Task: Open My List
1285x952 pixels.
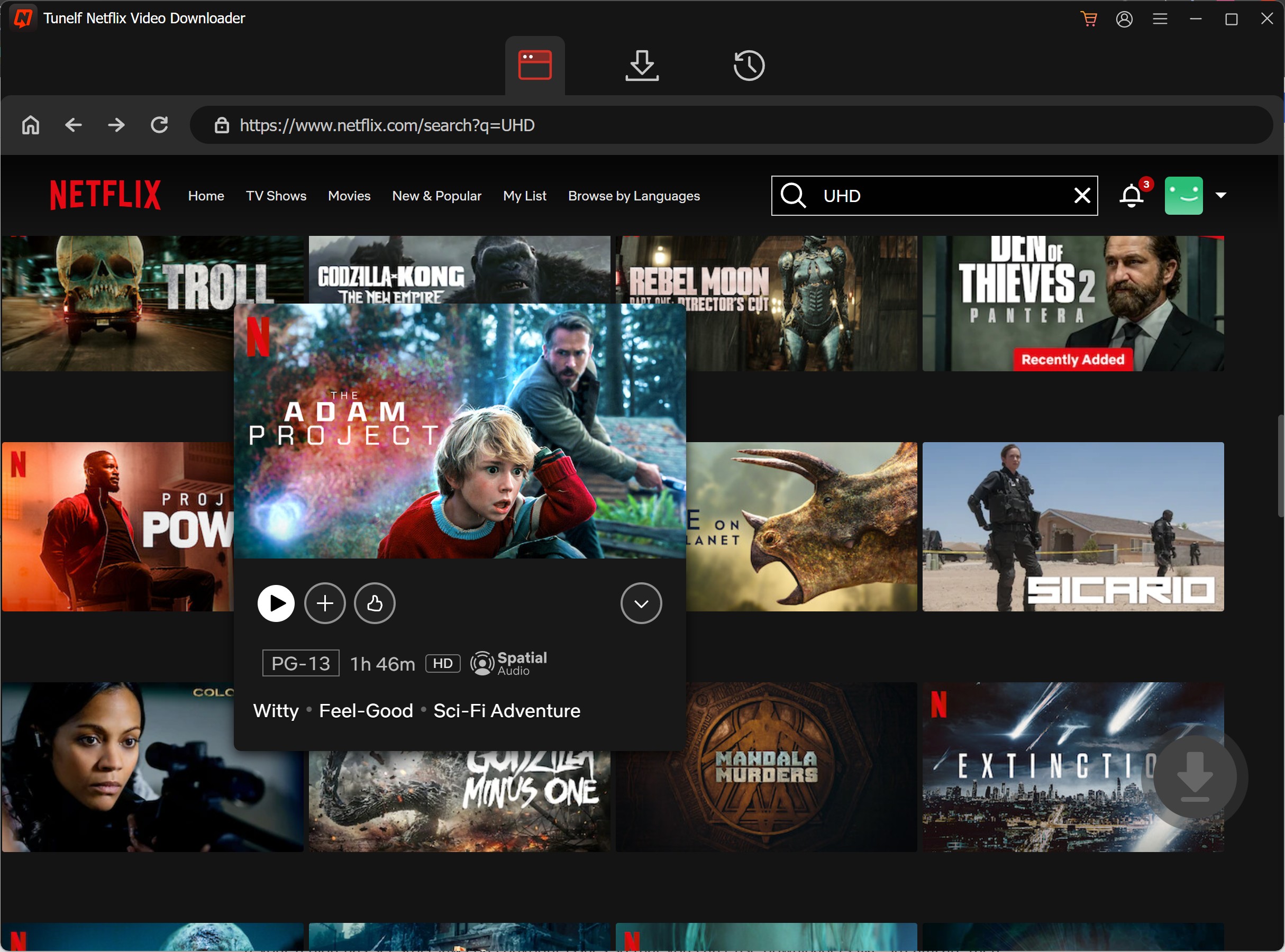Action: point(525,196)
